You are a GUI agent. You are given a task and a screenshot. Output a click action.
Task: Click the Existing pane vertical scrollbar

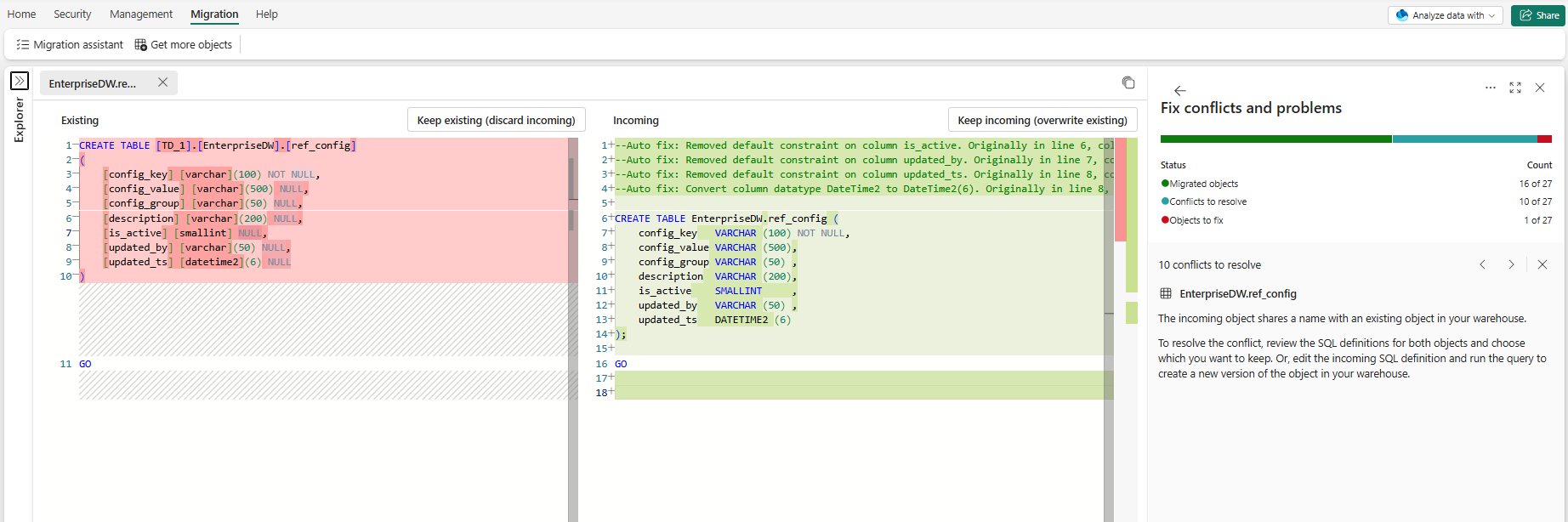tap(573, 330)
